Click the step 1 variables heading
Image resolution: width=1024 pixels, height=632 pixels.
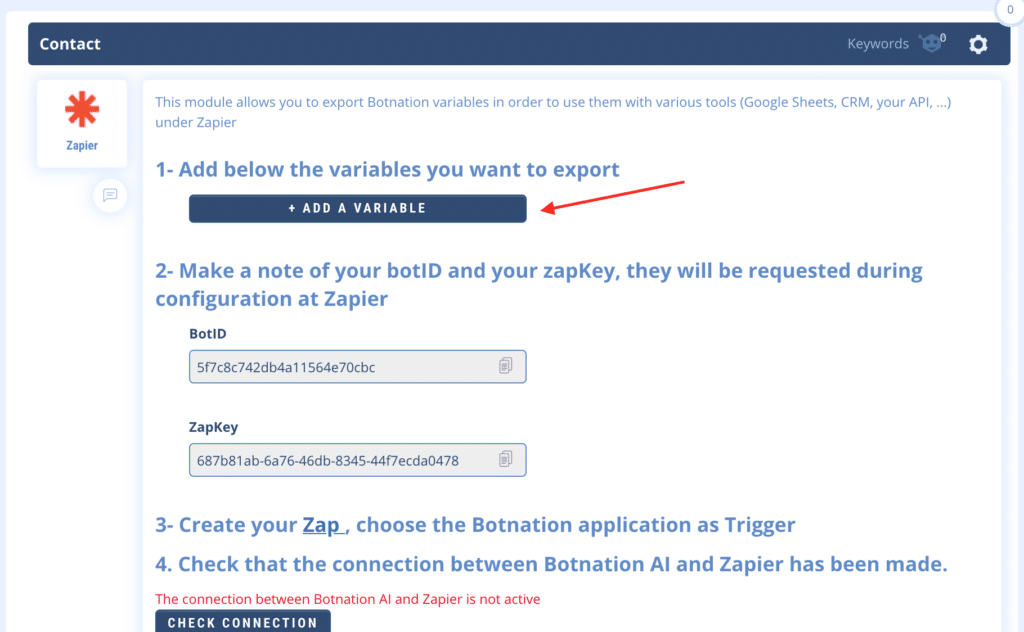click(387, 169)
